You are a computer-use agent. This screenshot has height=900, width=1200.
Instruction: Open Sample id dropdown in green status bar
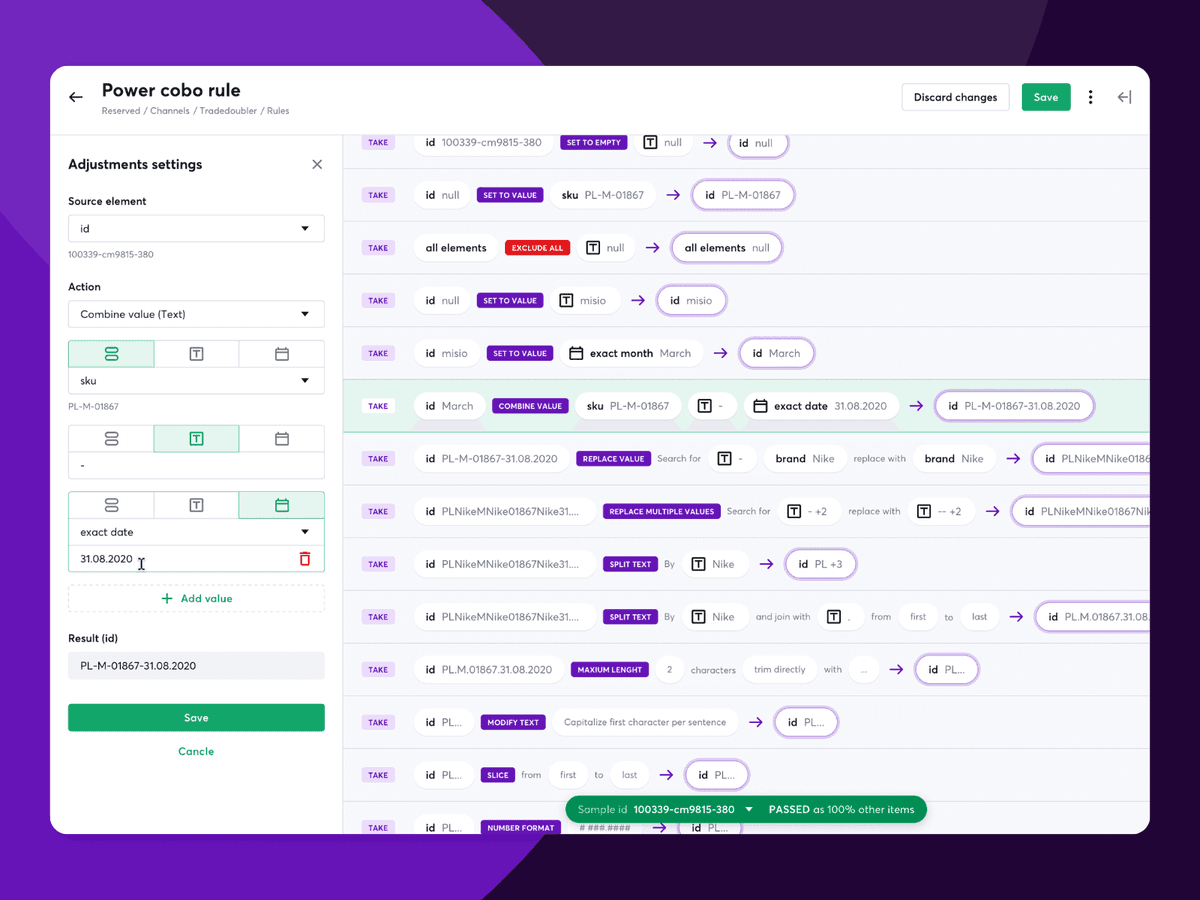(749, 809)
